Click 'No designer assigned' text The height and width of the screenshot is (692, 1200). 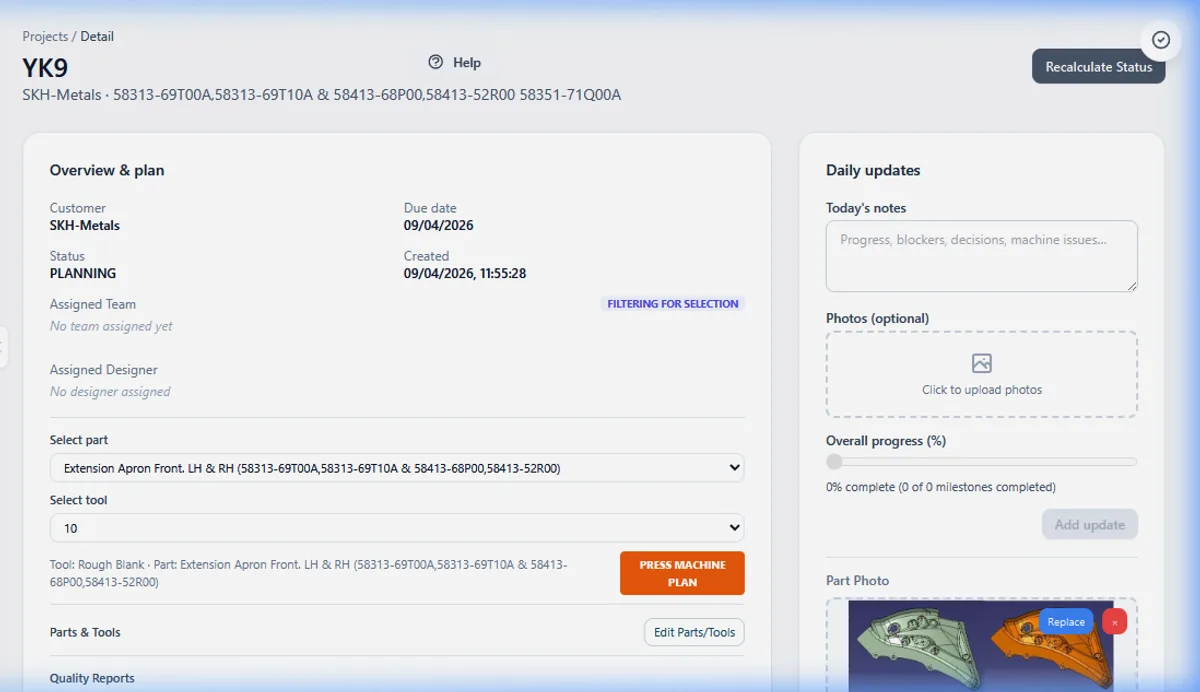(110, 392)
